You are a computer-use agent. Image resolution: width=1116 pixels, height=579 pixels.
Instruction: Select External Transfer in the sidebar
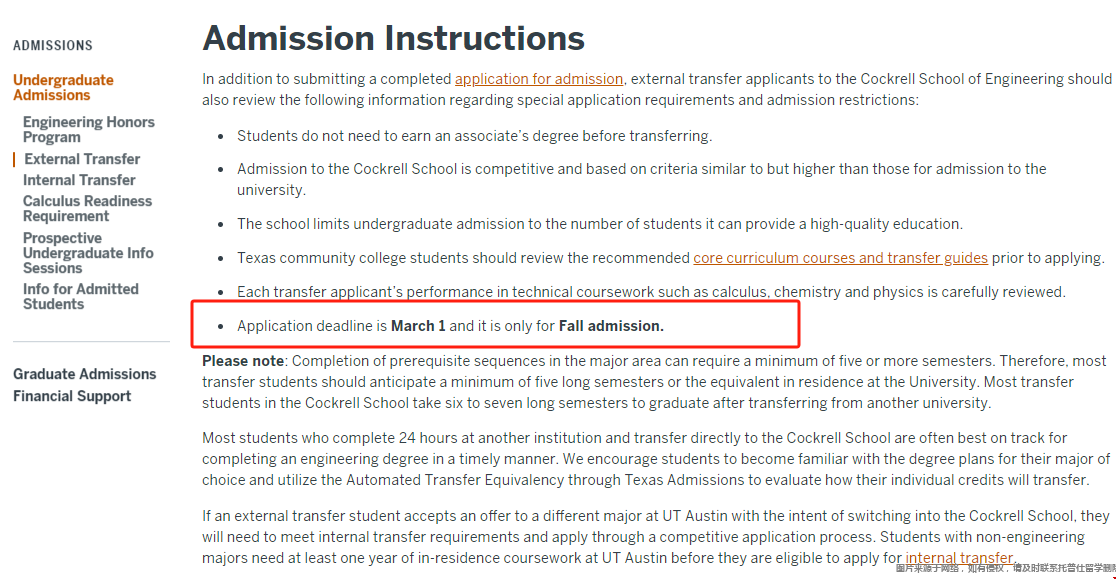pos(81,158)
